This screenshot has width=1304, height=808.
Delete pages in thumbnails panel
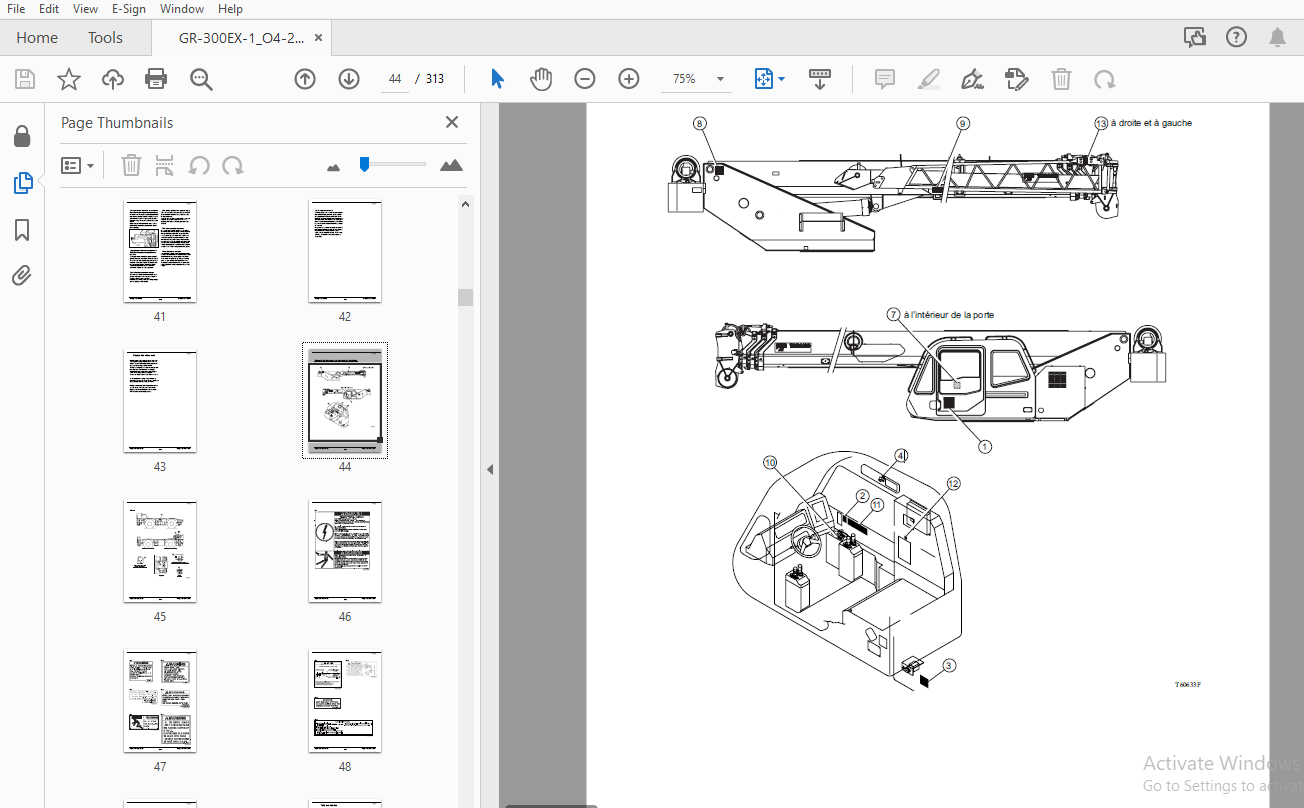coord(131,165)
